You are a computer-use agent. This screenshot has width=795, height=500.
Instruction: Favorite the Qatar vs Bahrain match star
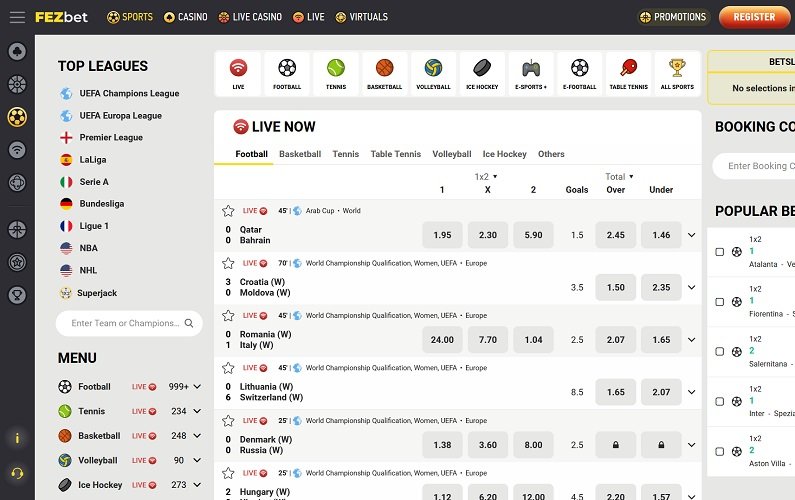(228, 211)
